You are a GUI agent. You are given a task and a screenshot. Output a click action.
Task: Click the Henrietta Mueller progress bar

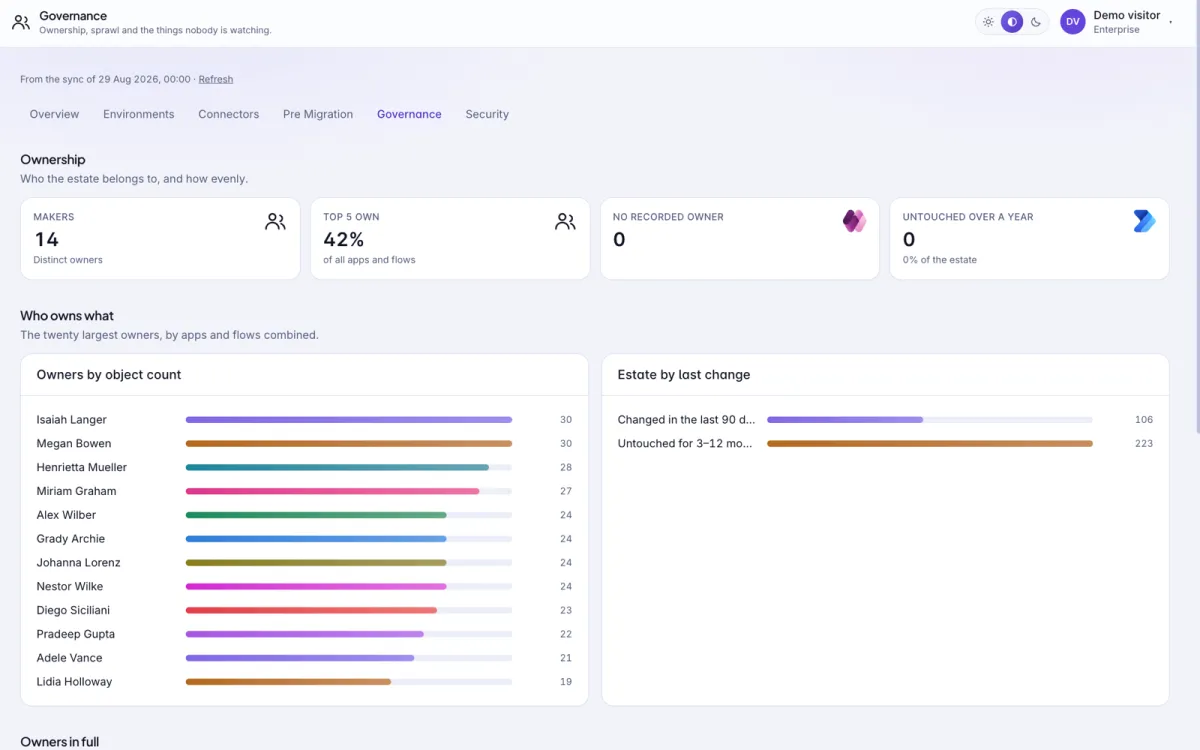click(349, 467)
